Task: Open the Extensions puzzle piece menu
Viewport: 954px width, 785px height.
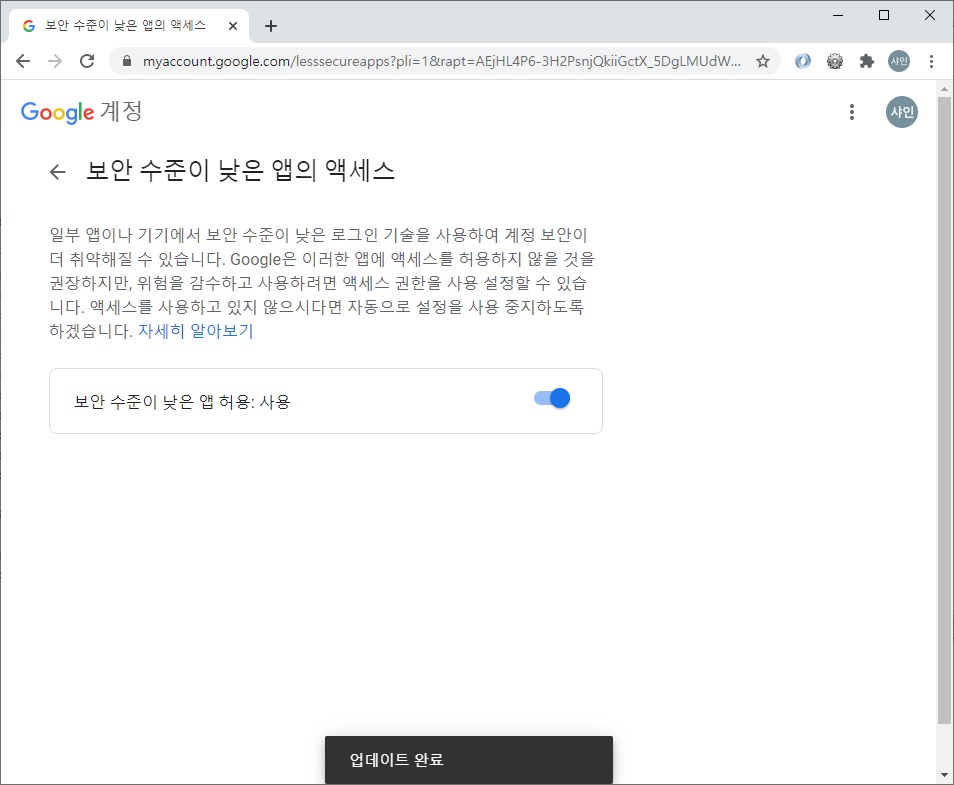Action: click(x=866, y=61)
